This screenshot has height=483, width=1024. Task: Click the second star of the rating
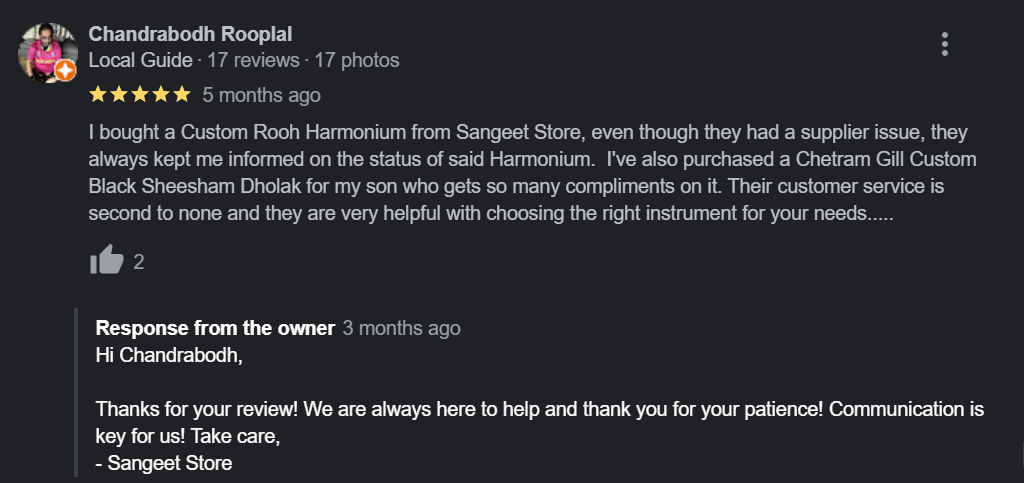pos(119,95)
